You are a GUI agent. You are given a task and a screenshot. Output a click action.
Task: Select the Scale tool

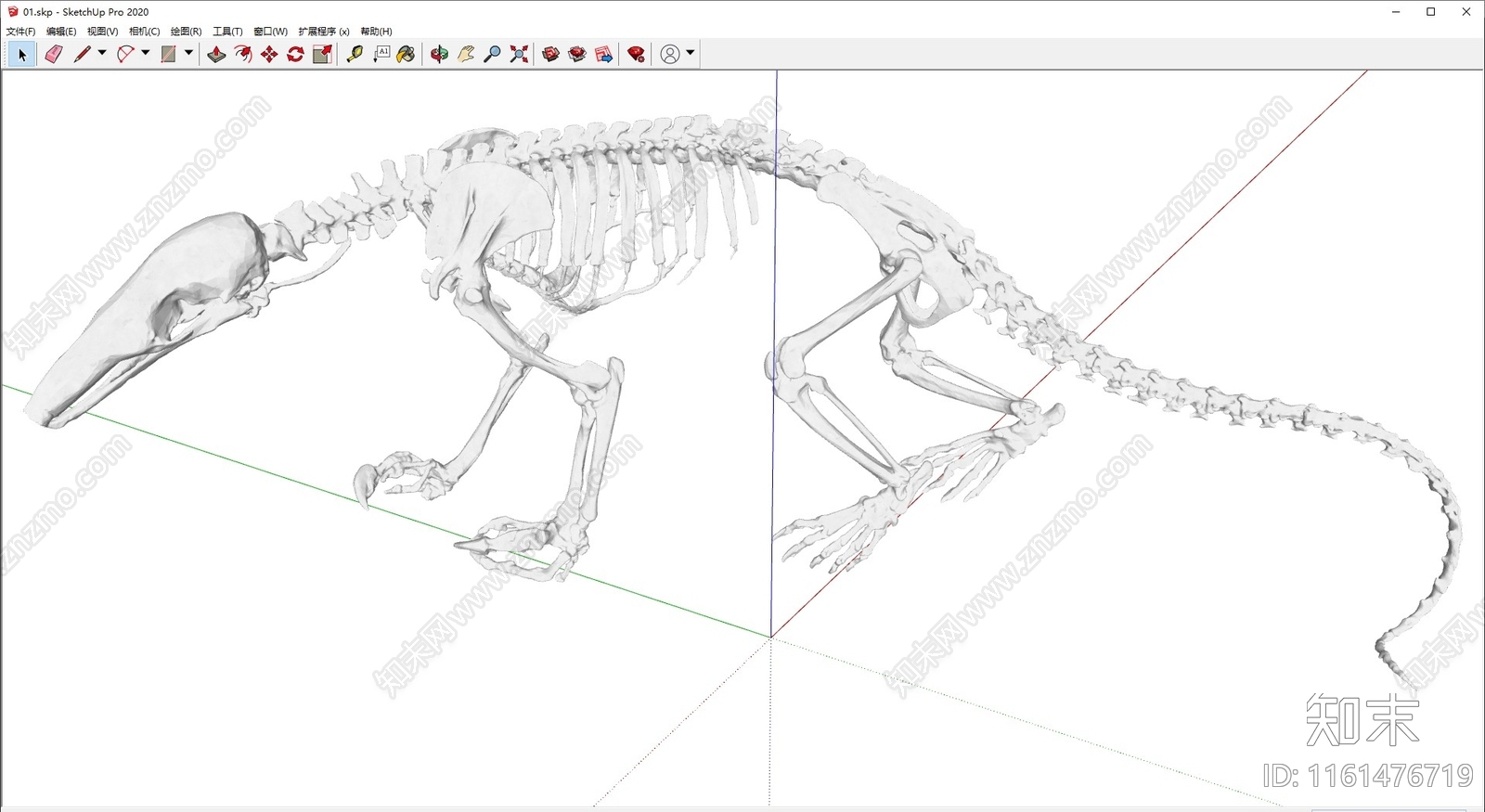[322, 55]
